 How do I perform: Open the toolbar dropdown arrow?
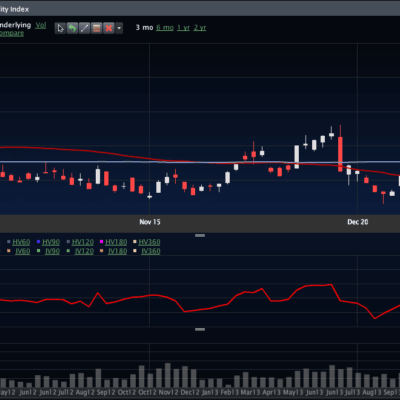(x=119, y=28)
